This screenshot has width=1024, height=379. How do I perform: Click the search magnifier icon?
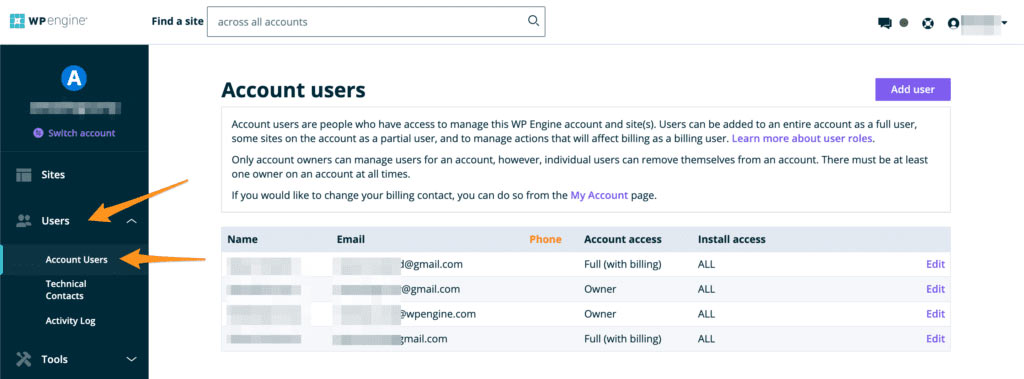[x=533, y=21]
